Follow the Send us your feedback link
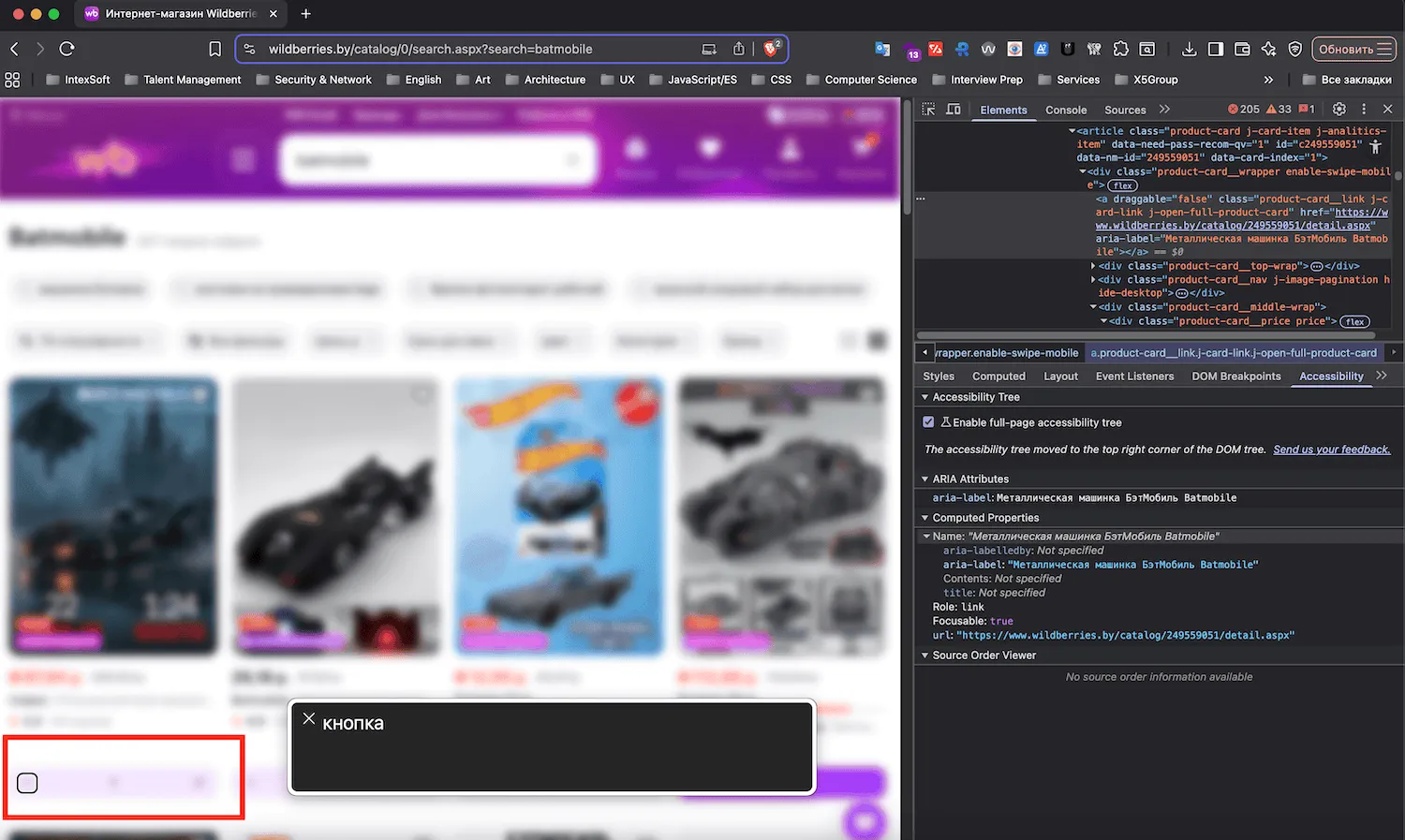 [1331, 449]
